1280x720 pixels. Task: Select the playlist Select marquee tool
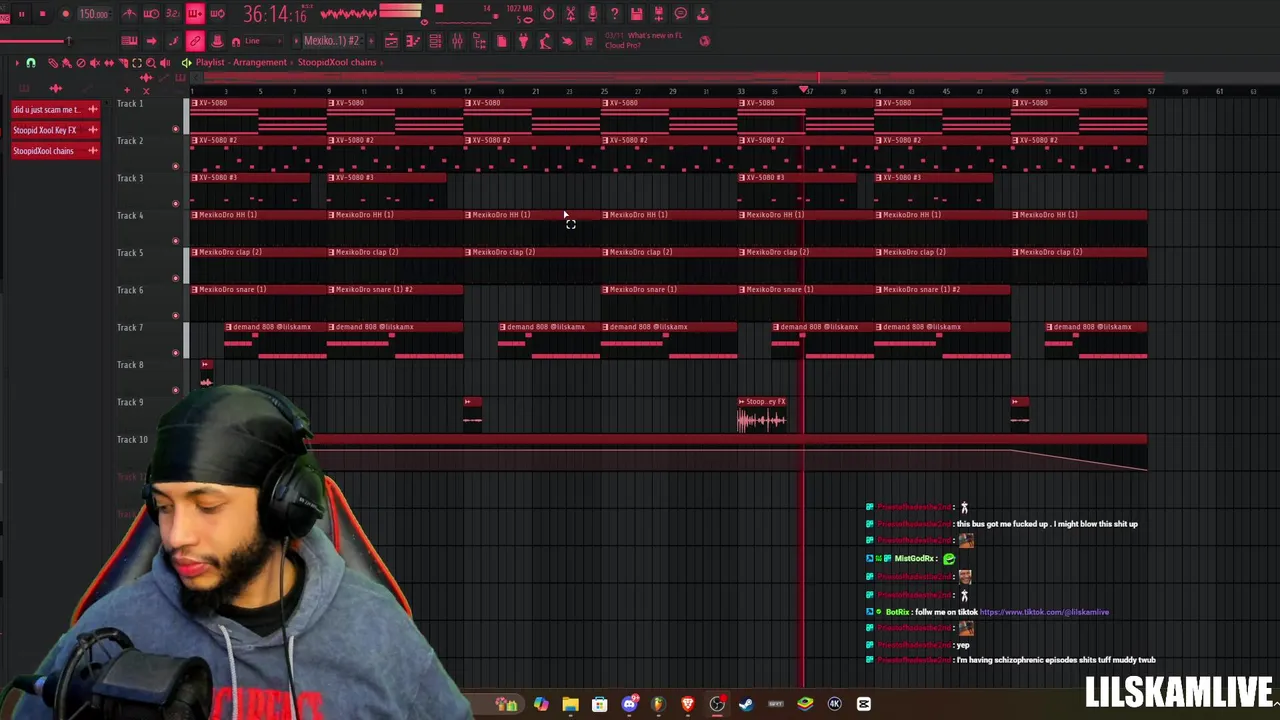click(x=137, y=62)
